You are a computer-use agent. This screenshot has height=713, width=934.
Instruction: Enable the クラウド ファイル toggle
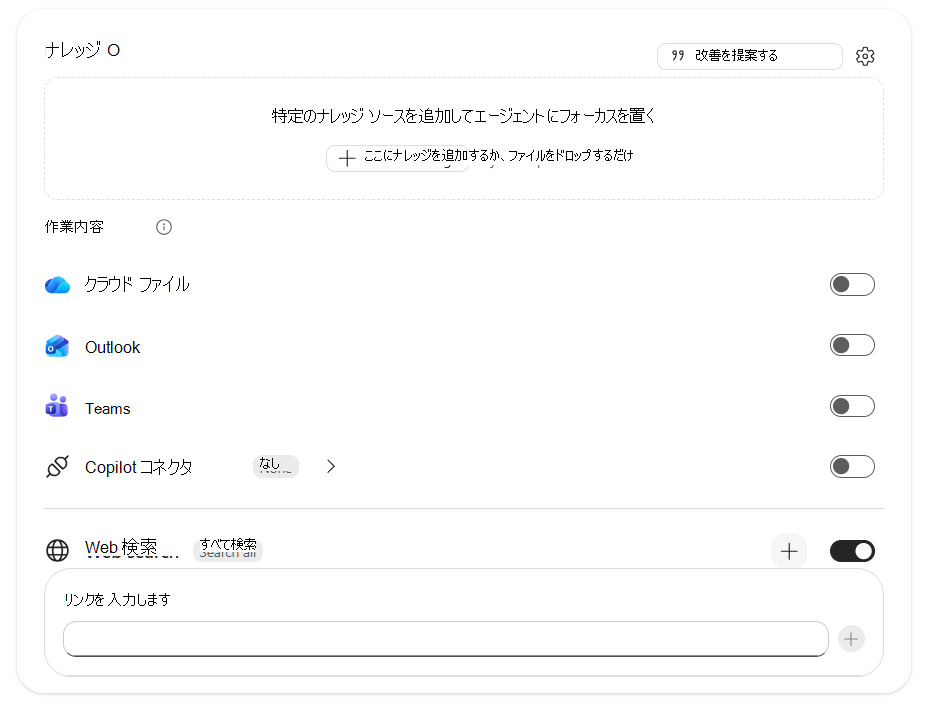[x=852, y=285]
